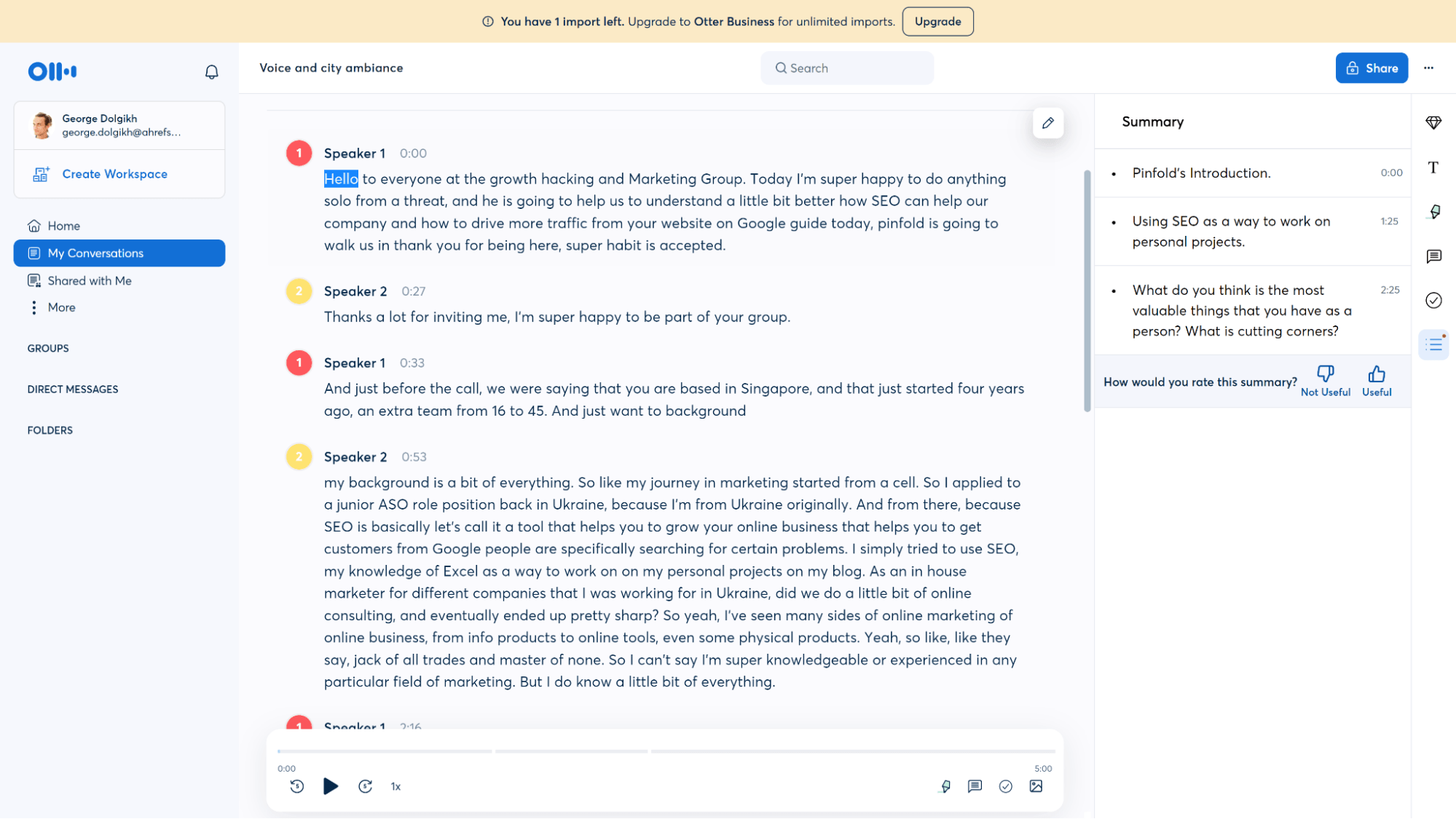This screenshot has width=1456, height=819.
Task: Click the screenshot/image icon bottom toolbar
Action: pyautogui.click(x=1036, y=786)
